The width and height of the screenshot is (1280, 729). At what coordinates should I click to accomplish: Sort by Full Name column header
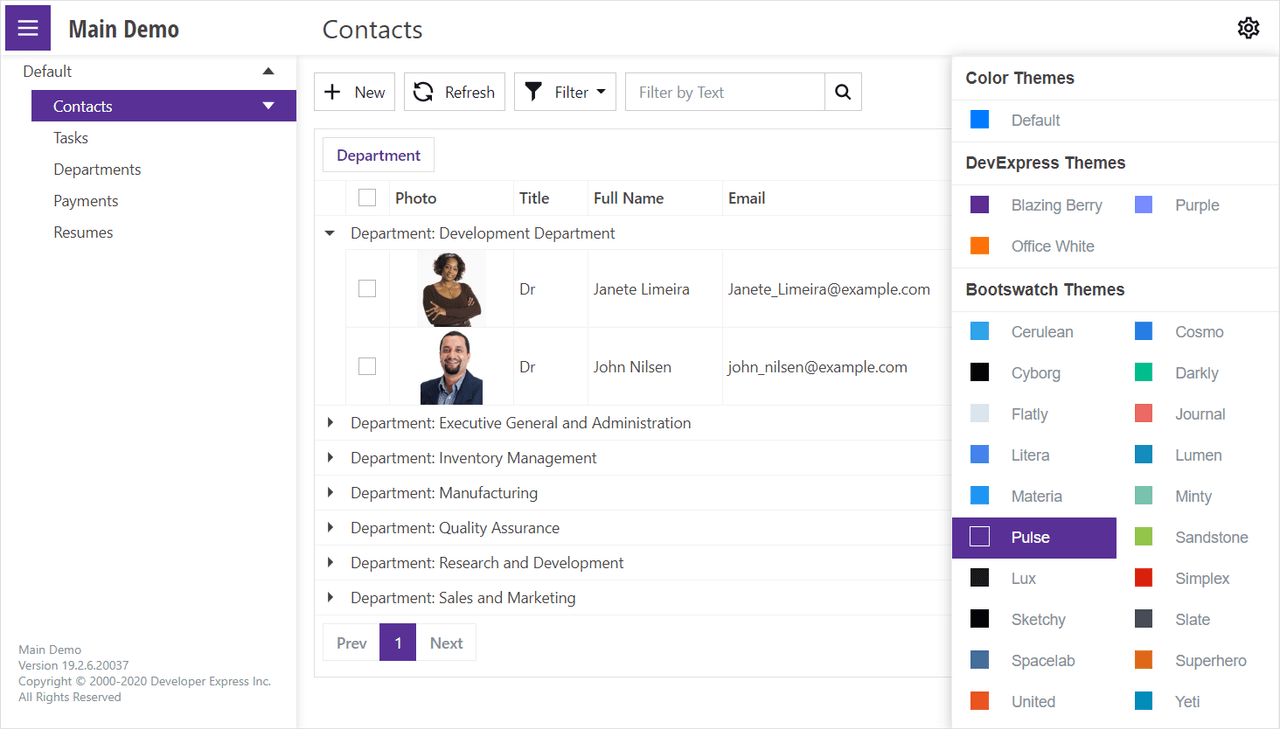[628, 198]
